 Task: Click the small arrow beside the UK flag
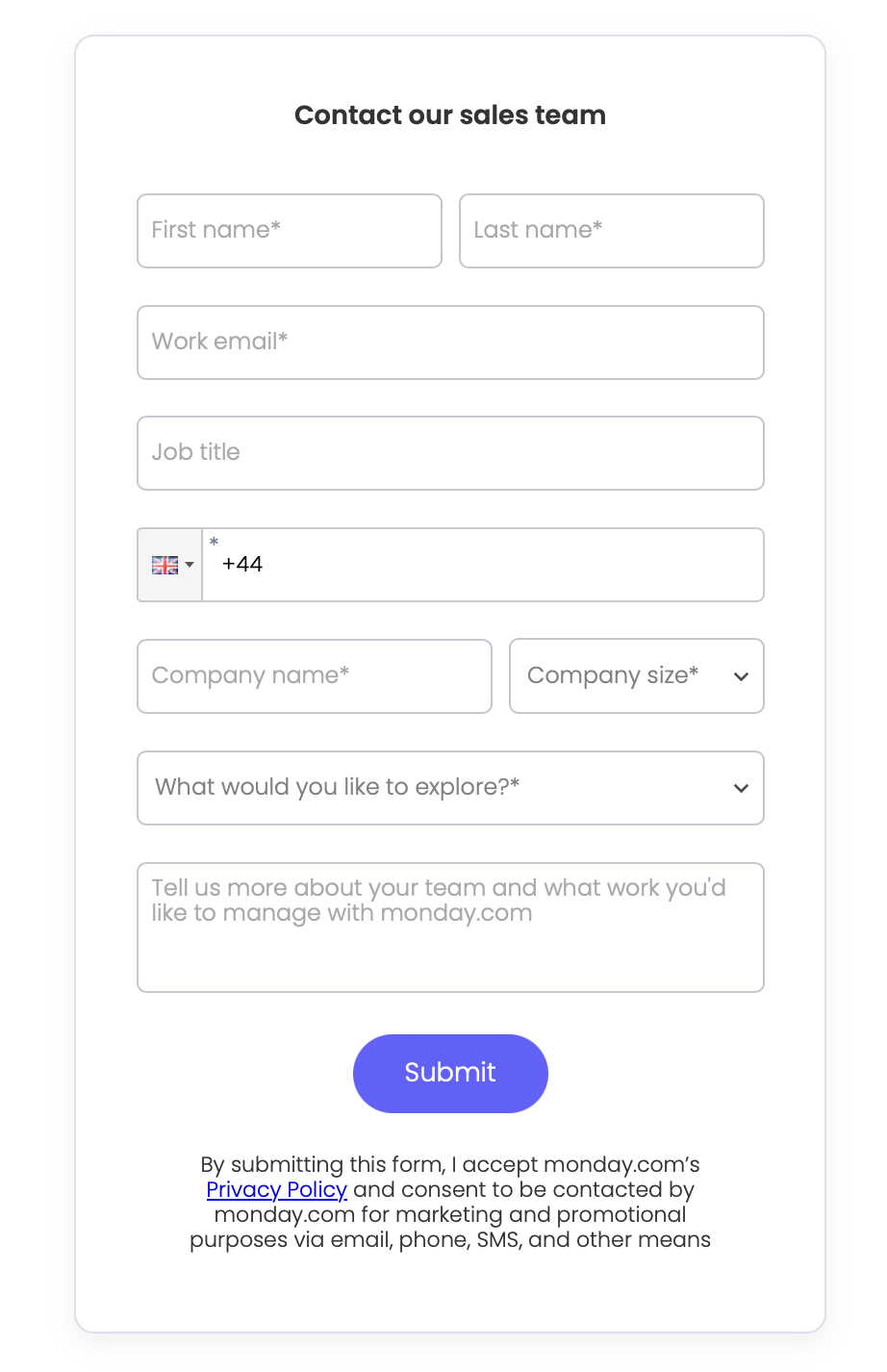click(189, 567)
